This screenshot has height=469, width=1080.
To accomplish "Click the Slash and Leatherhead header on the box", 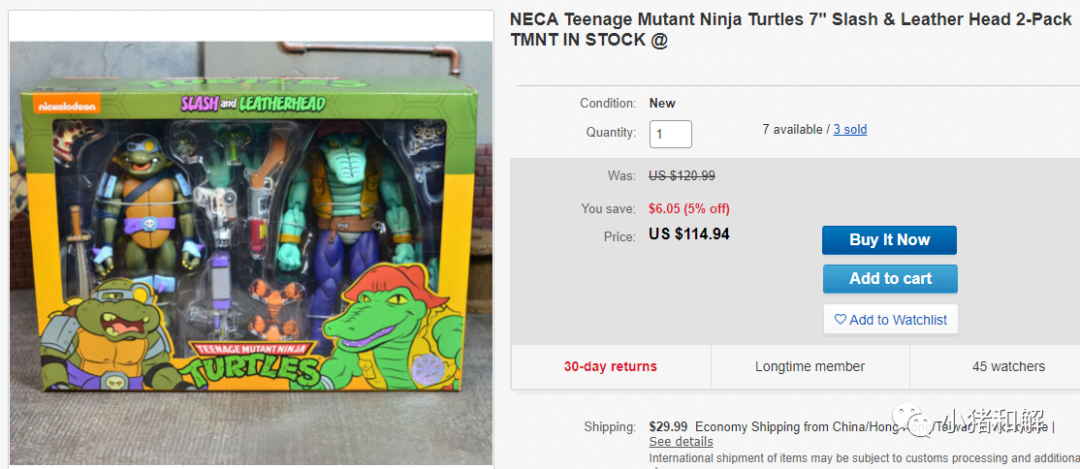I will (253, 104).
